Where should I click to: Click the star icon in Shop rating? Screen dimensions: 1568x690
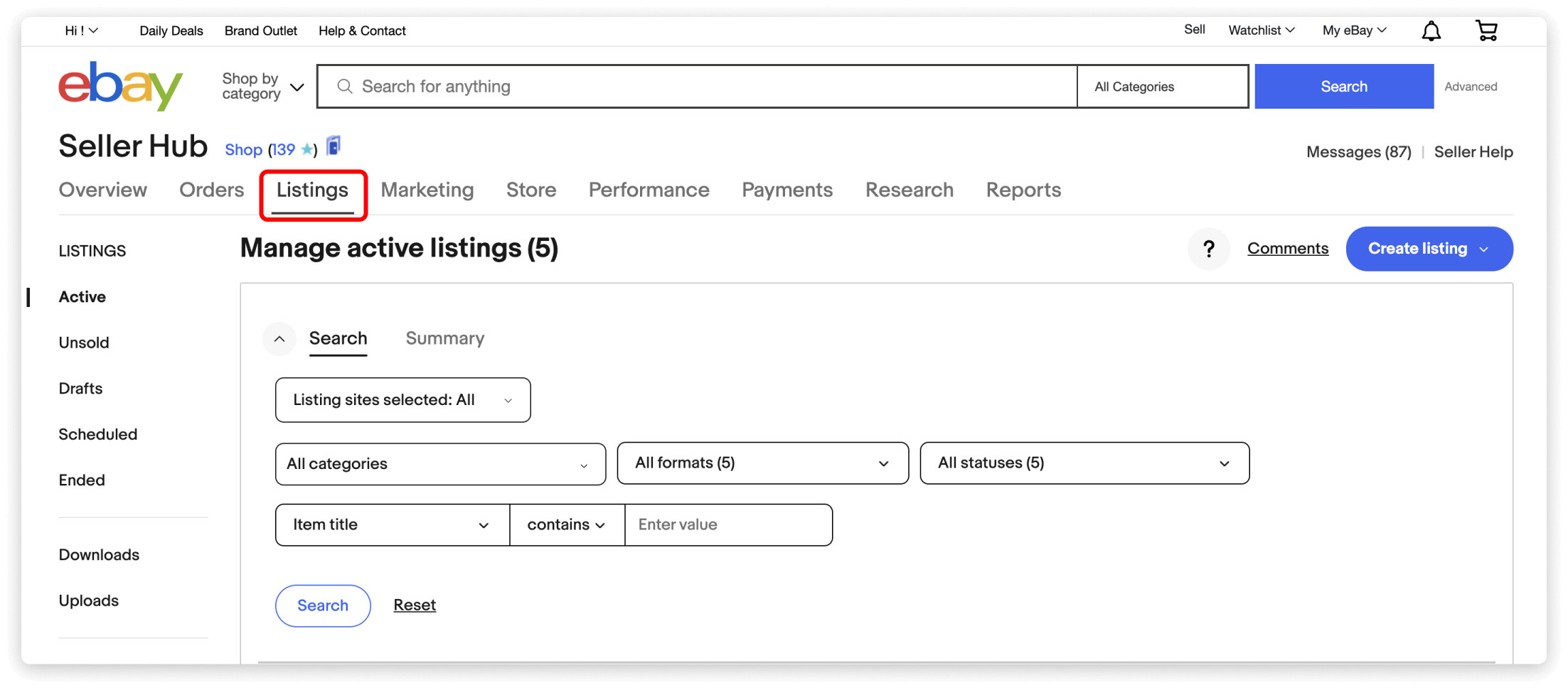(x=307, y=149)
